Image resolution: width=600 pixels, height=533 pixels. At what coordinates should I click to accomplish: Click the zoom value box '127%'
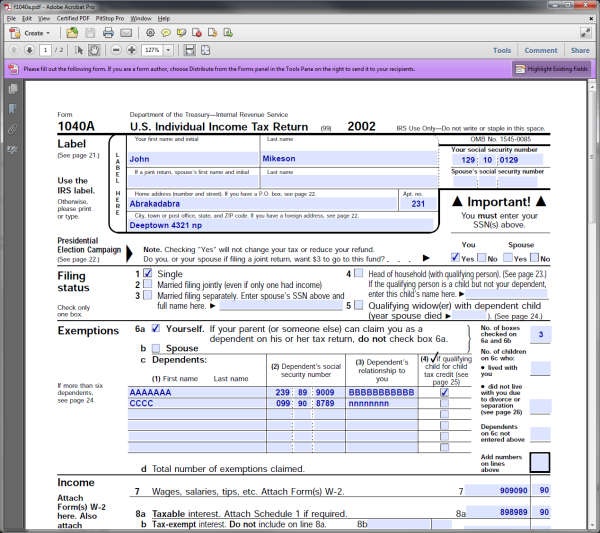click(152, 50)
